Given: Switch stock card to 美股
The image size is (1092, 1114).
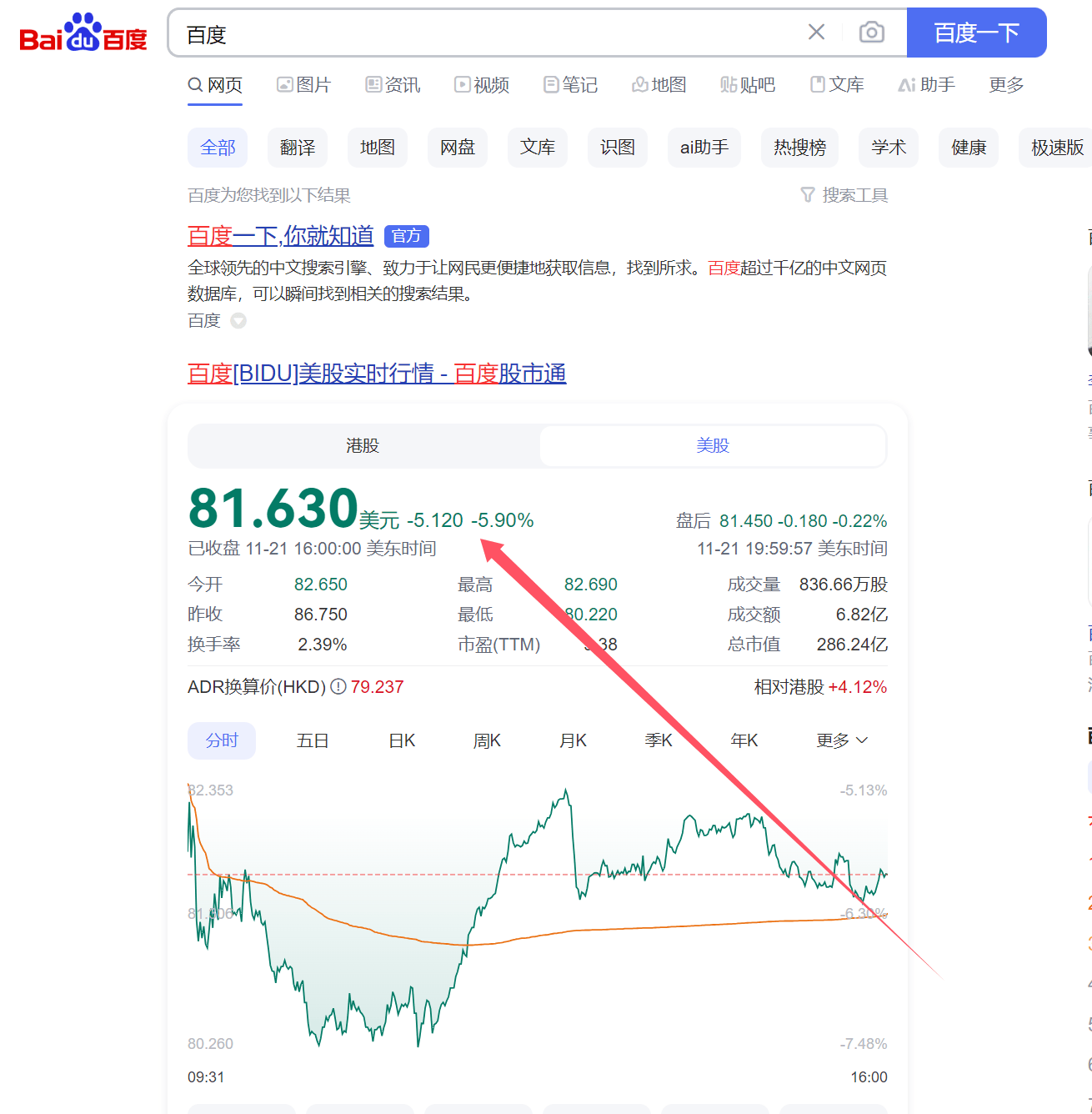Looking at the screenshot, I should click(713, 446).
